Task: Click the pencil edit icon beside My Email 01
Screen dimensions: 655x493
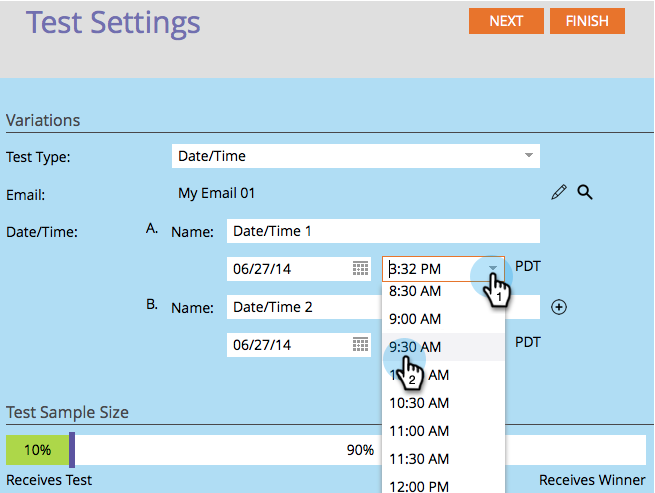Action: tap(559, 193)
